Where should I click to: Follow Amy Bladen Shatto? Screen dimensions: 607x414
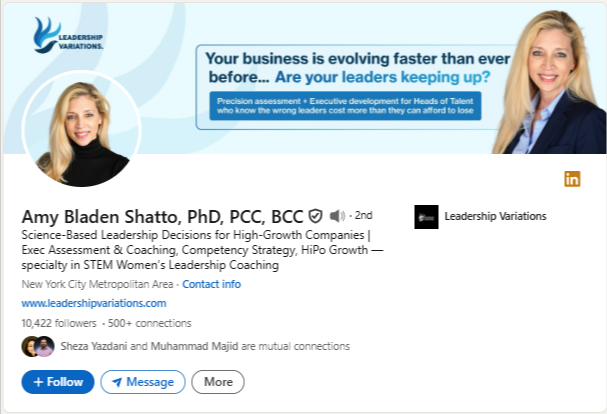click(x=58, y=382)
